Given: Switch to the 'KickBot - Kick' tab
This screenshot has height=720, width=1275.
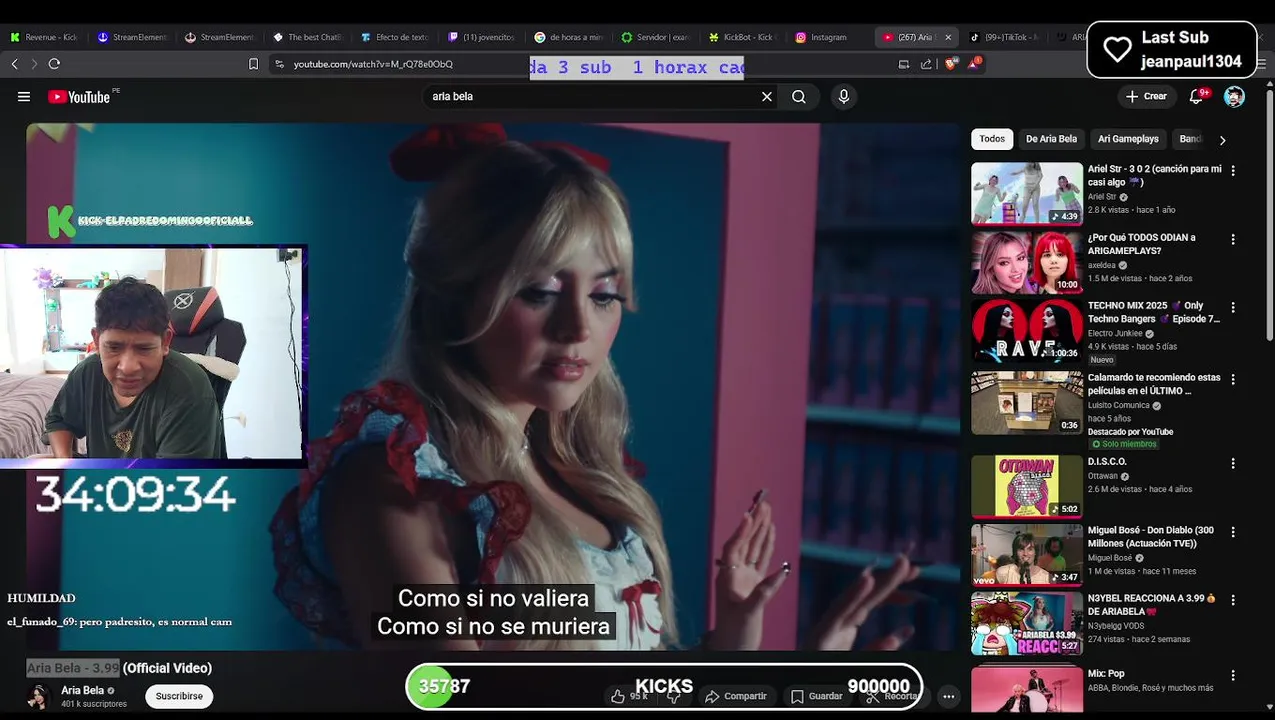Looking at the screenshot, I should (x=744, y=37).
